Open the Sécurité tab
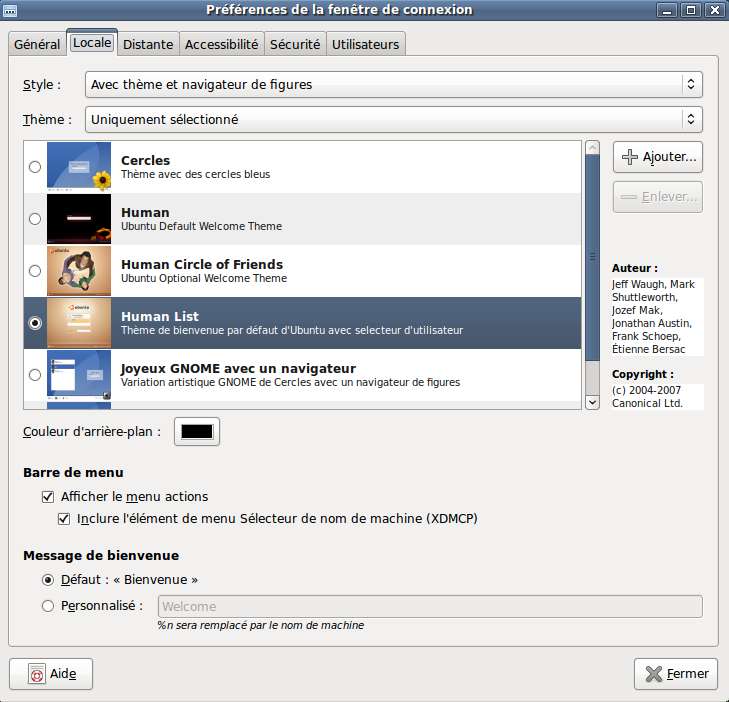The width and height of the screenshot is (729, 702). 295,44
